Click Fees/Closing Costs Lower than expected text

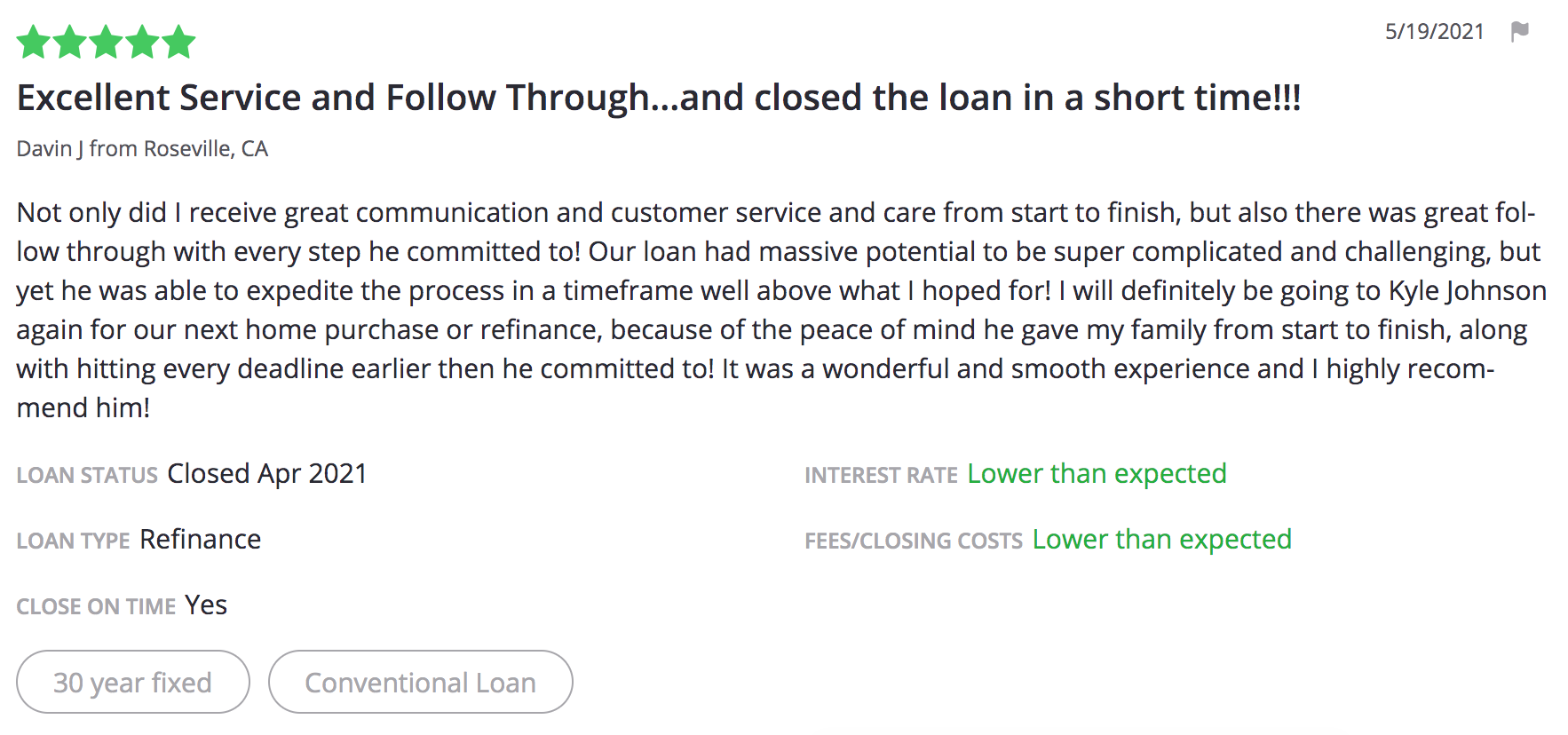[1161, 540]
